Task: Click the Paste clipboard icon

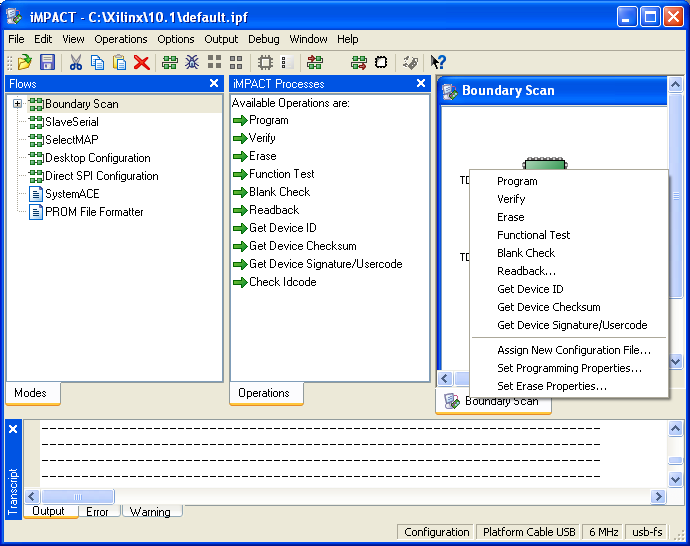Action: tap(119, 62)
